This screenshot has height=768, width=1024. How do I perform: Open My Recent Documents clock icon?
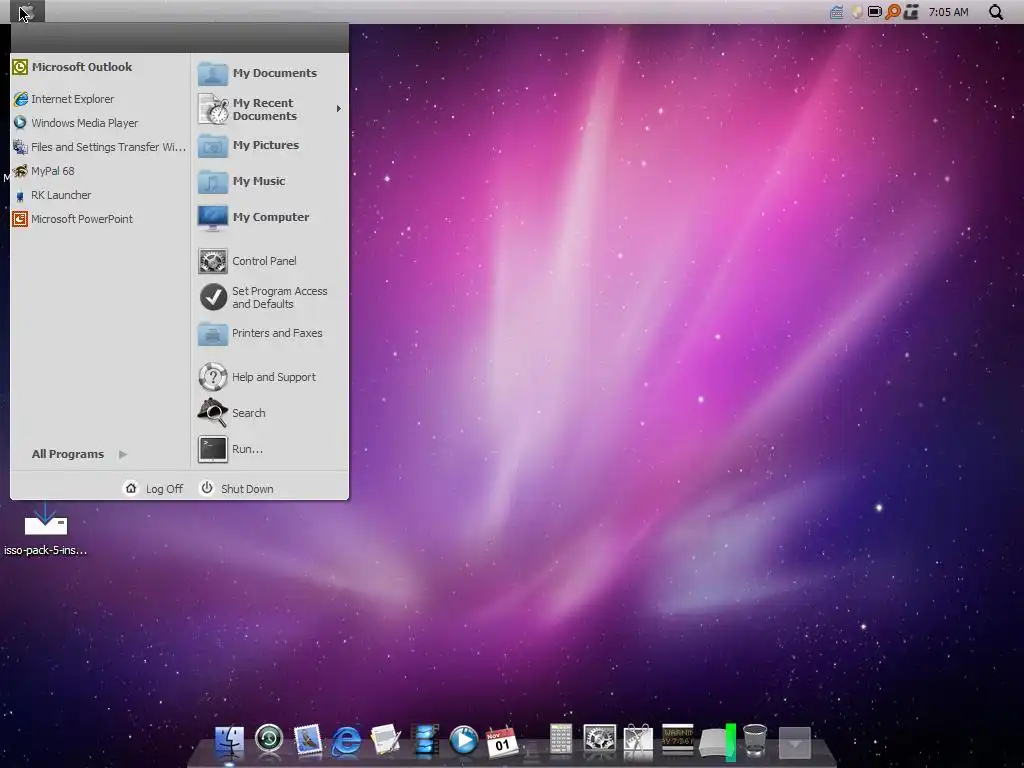213,109
